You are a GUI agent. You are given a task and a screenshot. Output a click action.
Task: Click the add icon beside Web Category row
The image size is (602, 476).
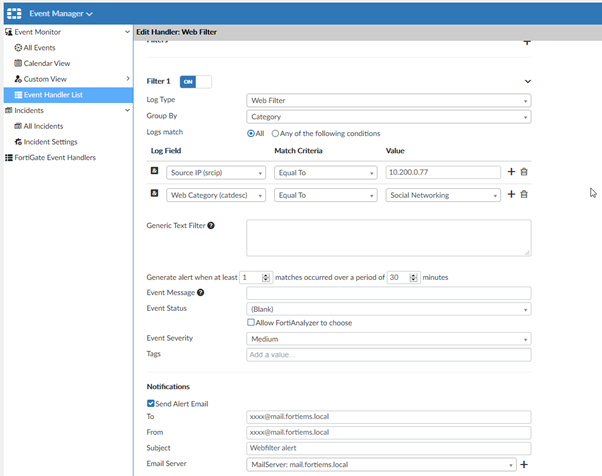coord(511,195)
